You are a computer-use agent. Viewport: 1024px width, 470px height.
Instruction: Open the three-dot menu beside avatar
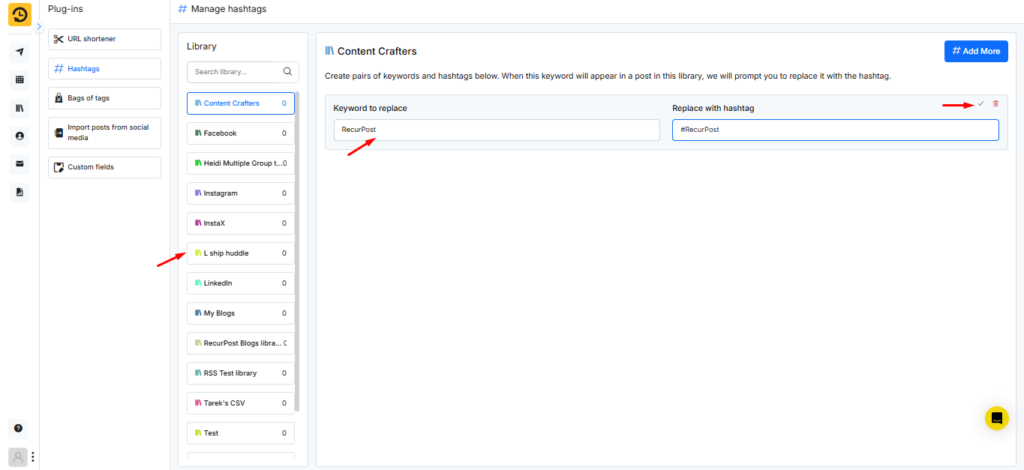pyautogui.click(x=33, y=457)
